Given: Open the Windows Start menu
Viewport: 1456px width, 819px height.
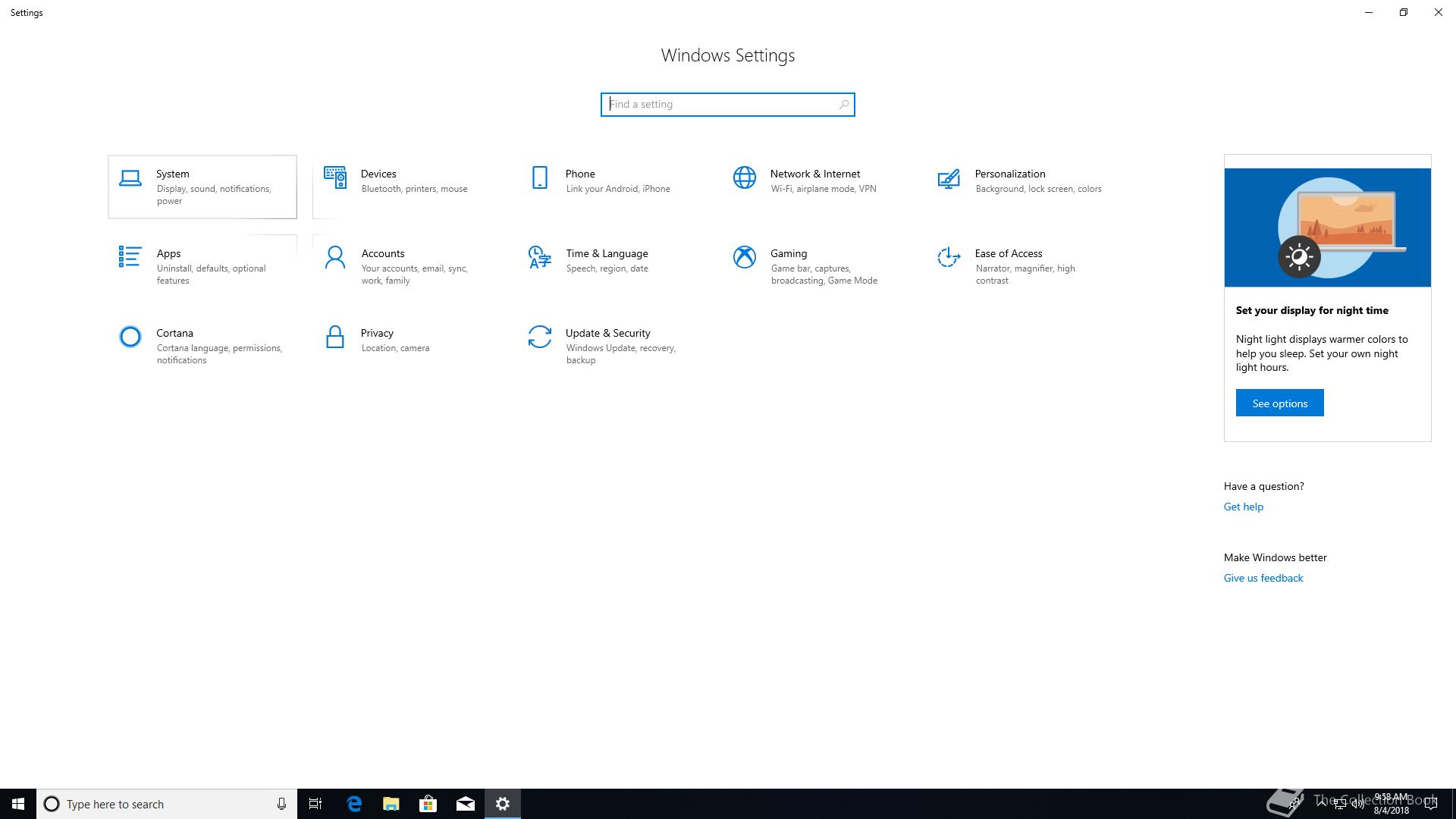Looking at the screenshot, I should tap(18, 804).
